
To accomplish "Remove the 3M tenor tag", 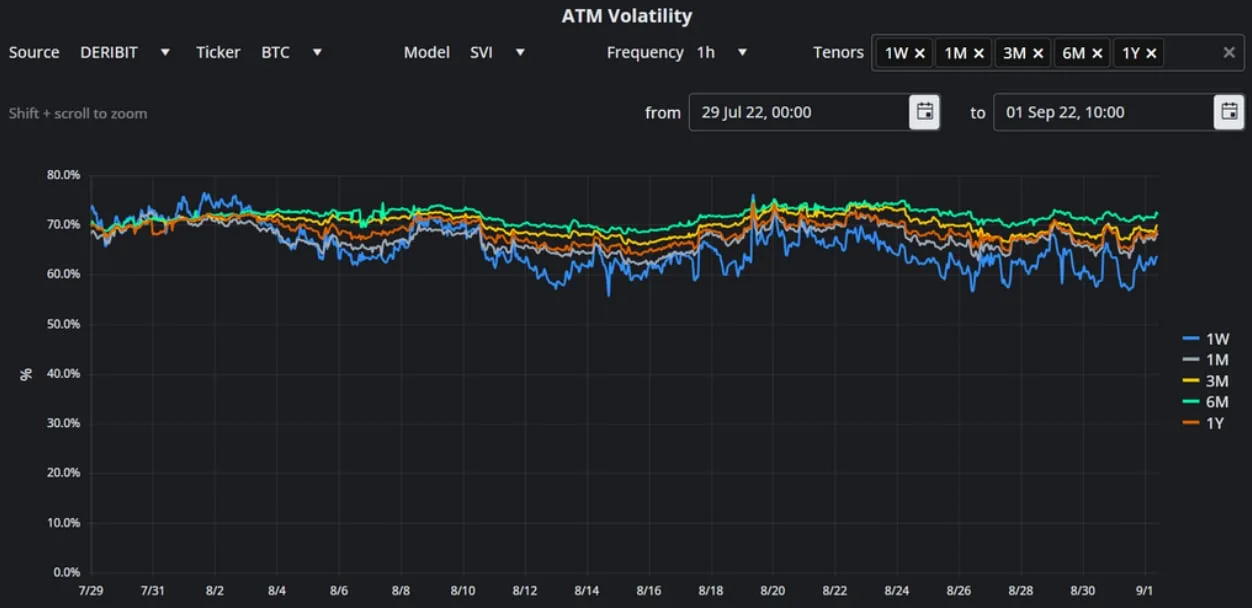I will click(x=1038, y=53).
